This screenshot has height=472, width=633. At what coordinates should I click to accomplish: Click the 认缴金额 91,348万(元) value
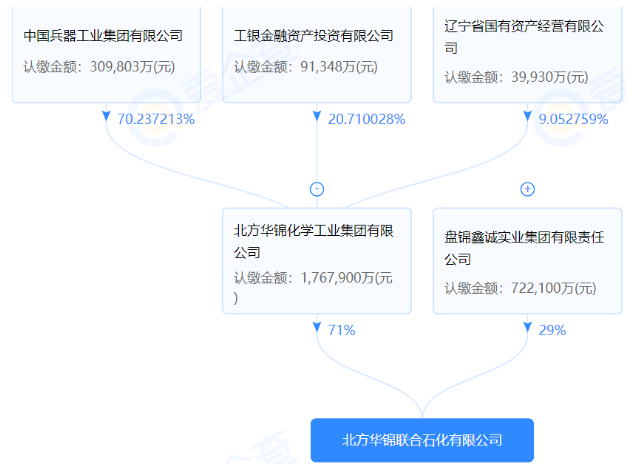point(306,67)
